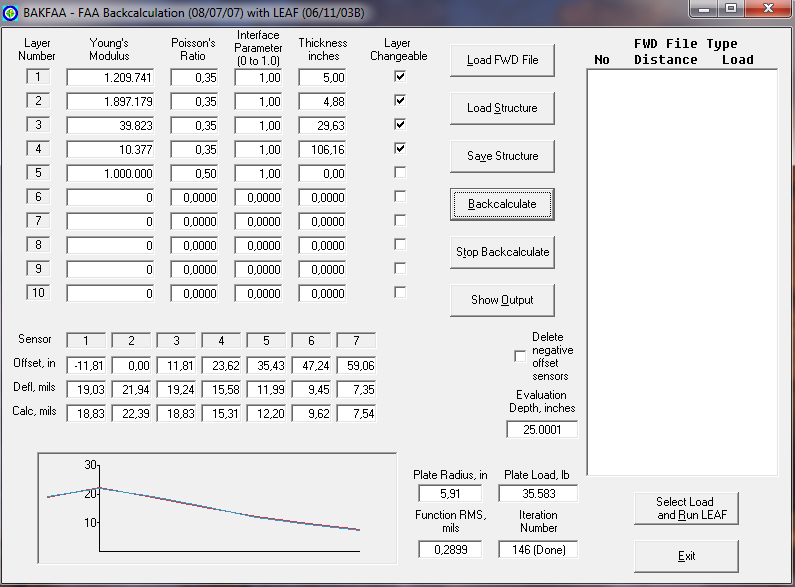Close the BAKFAA window

pyautogui.click(x=768, y=9)
